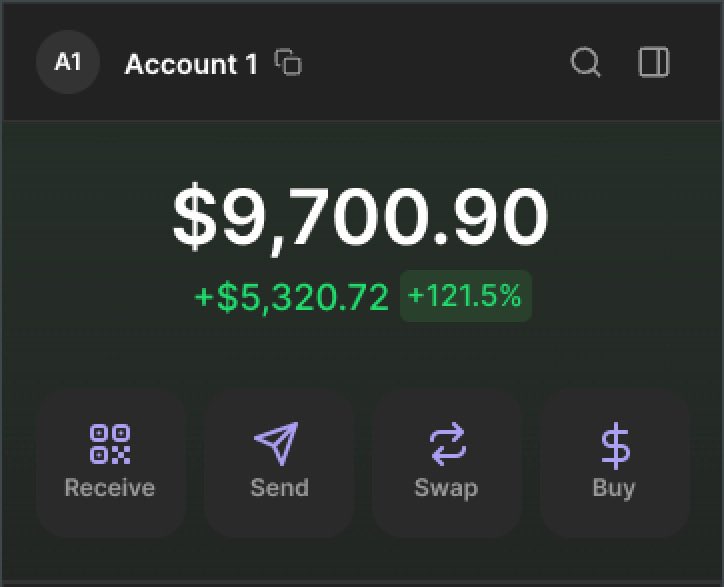Select the Swap tile background

(x=447, y=463)
